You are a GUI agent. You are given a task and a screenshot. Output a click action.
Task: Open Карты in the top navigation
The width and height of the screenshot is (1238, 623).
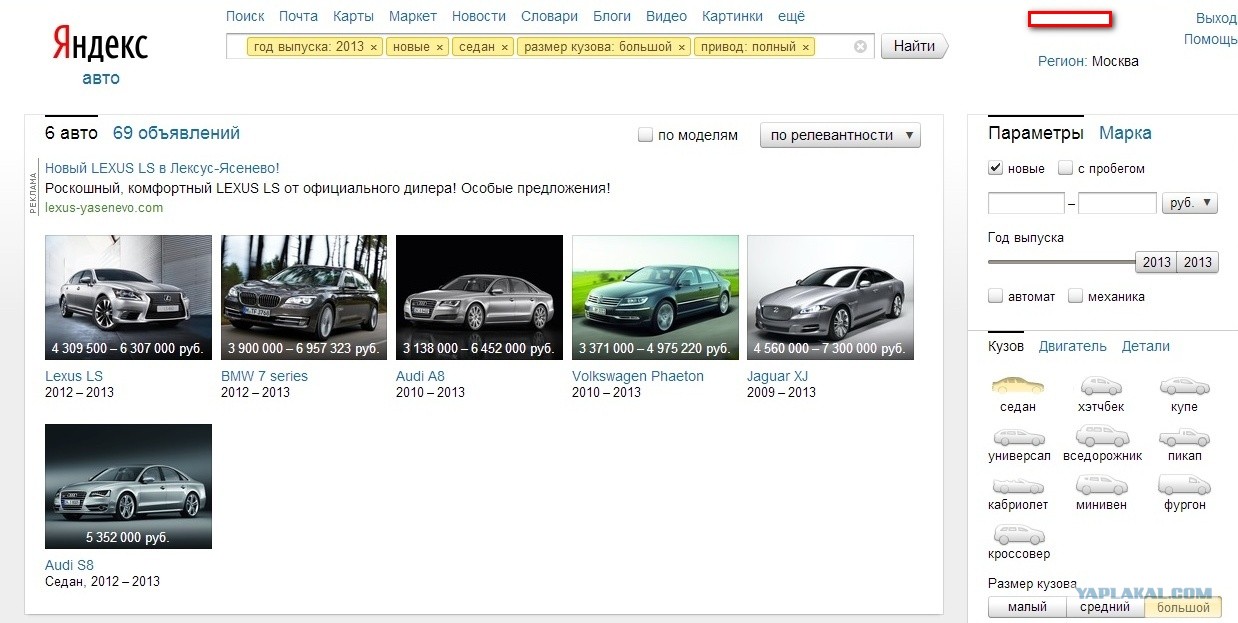point(353,16)
